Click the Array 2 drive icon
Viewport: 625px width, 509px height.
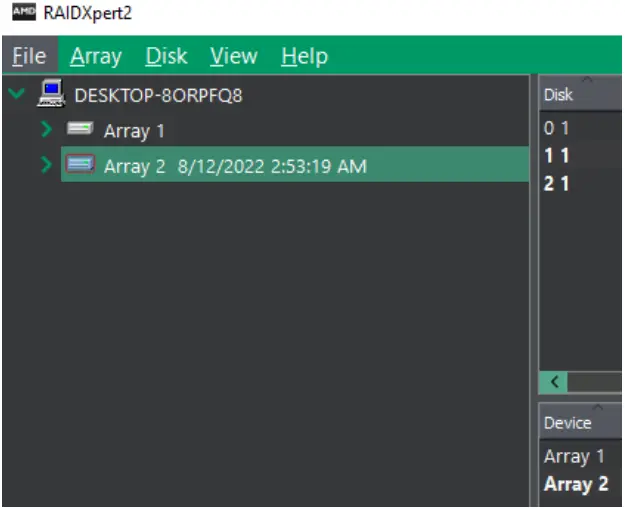(80, 164)
